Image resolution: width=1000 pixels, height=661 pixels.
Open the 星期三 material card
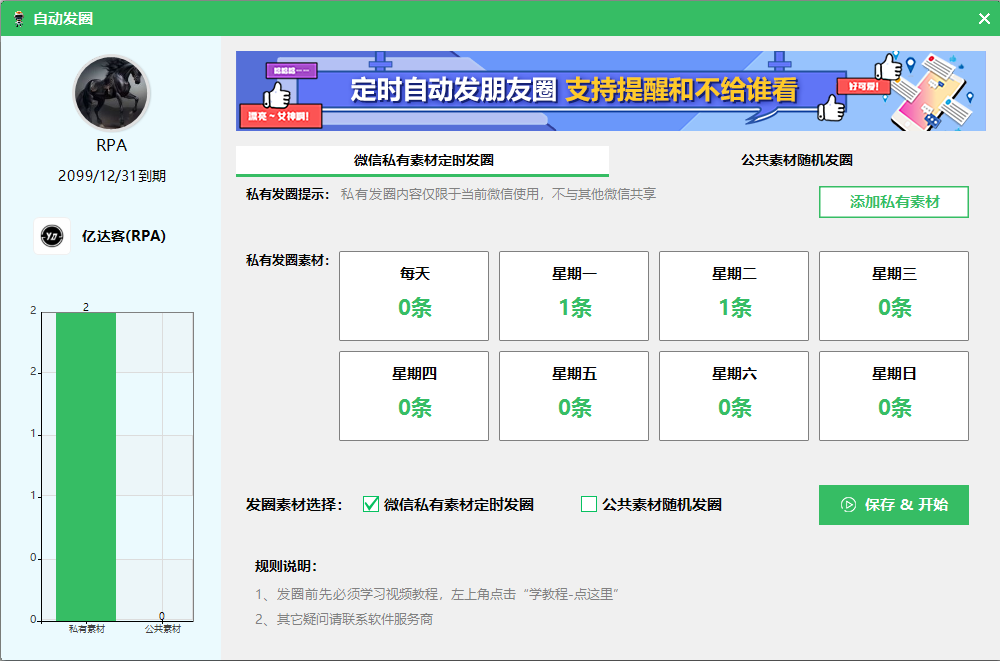(894, 296)
